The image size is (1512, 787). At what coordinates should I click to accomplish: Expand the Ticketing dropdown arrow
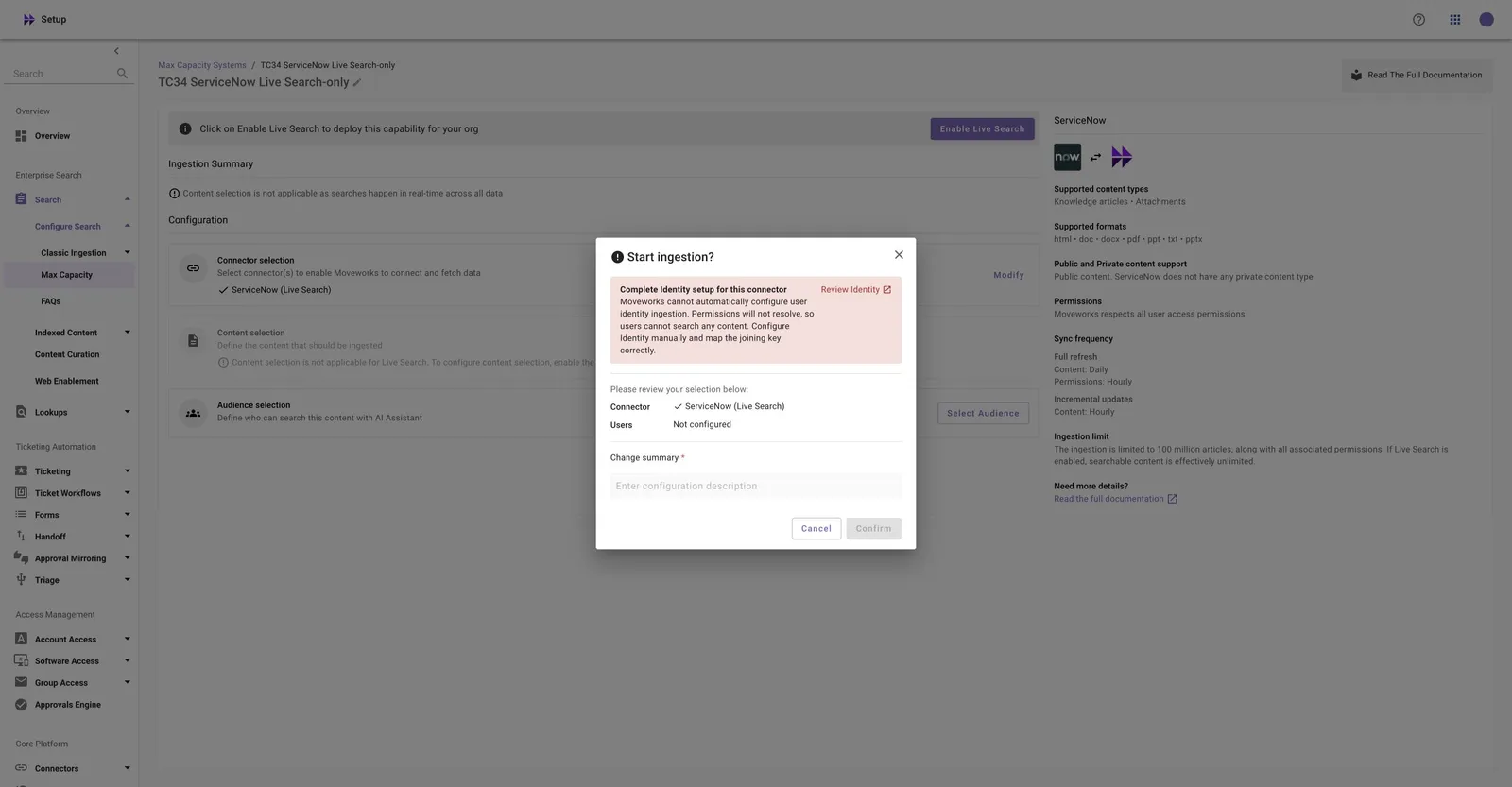tap(127, 470)
